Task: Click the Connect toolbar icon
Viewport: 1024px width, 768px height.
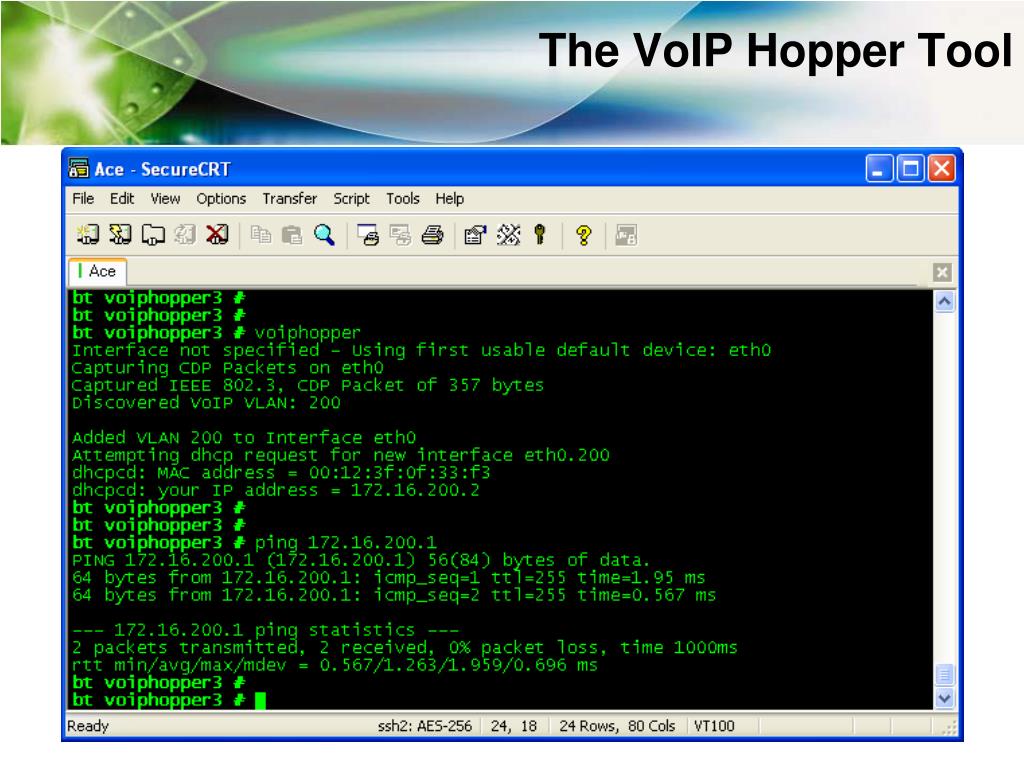Action: click(88, 234)
